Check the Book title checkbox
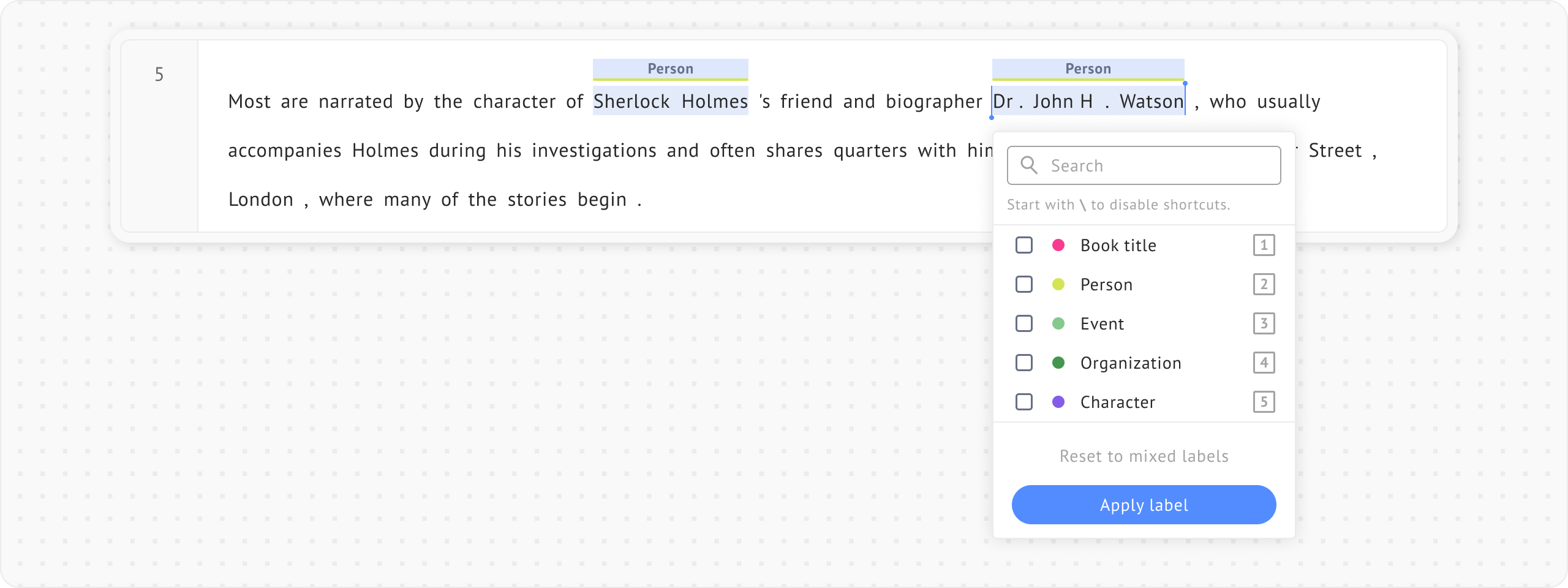The width and height of the screenshot is (1568, 588). (1024, 245)
